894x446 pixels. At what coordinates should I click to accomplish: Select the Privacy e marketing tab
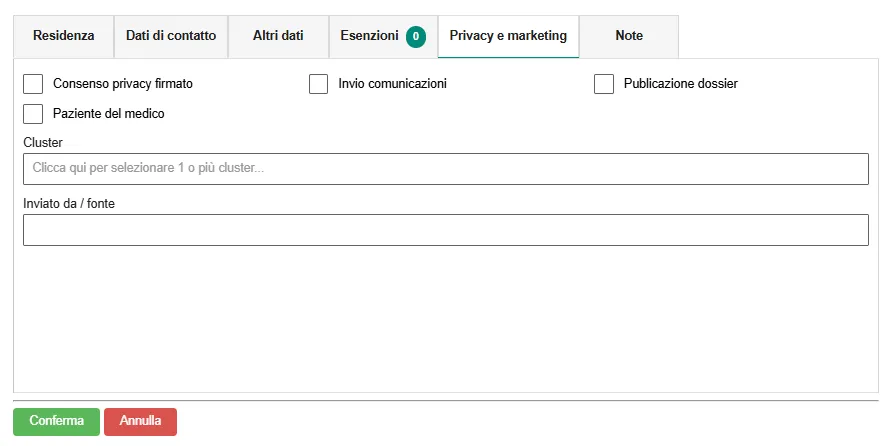(508, 36)
